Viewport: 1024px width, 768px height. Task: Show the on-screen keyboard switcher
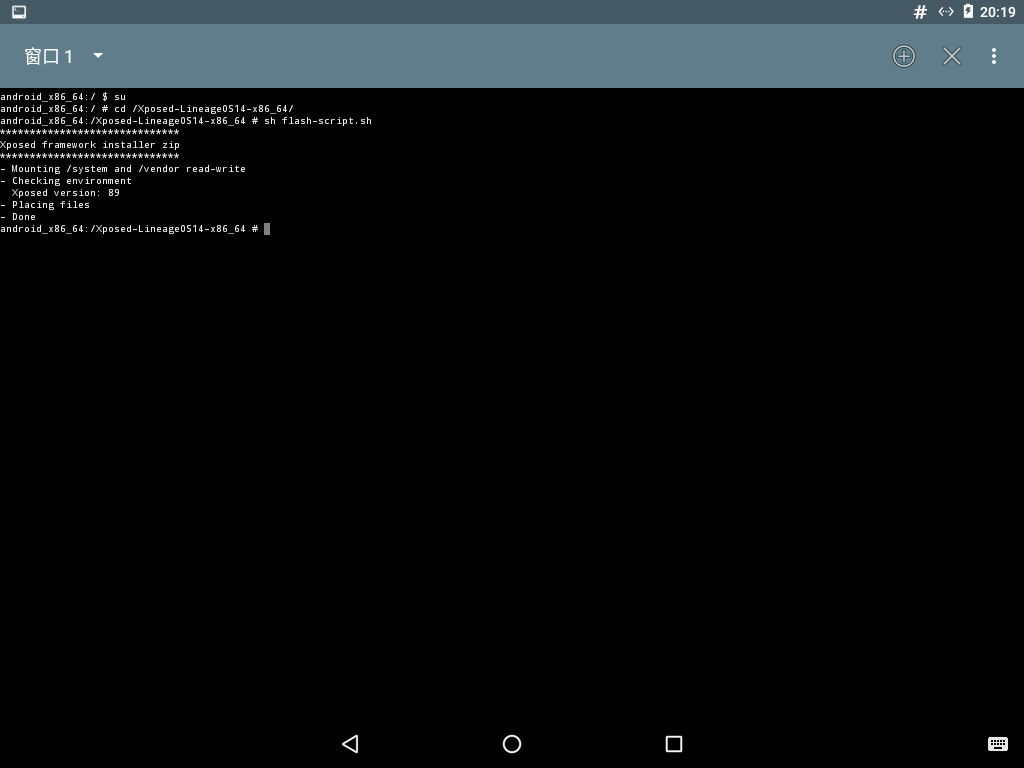(x=998, y=744)
